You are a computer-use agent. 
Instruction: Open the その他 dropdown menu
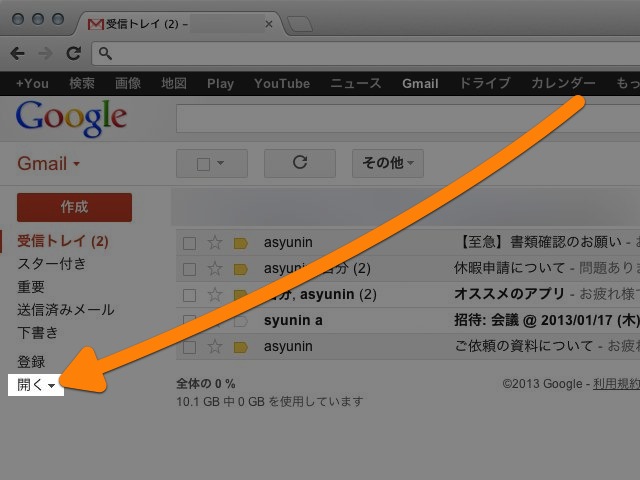coord(388,163)
